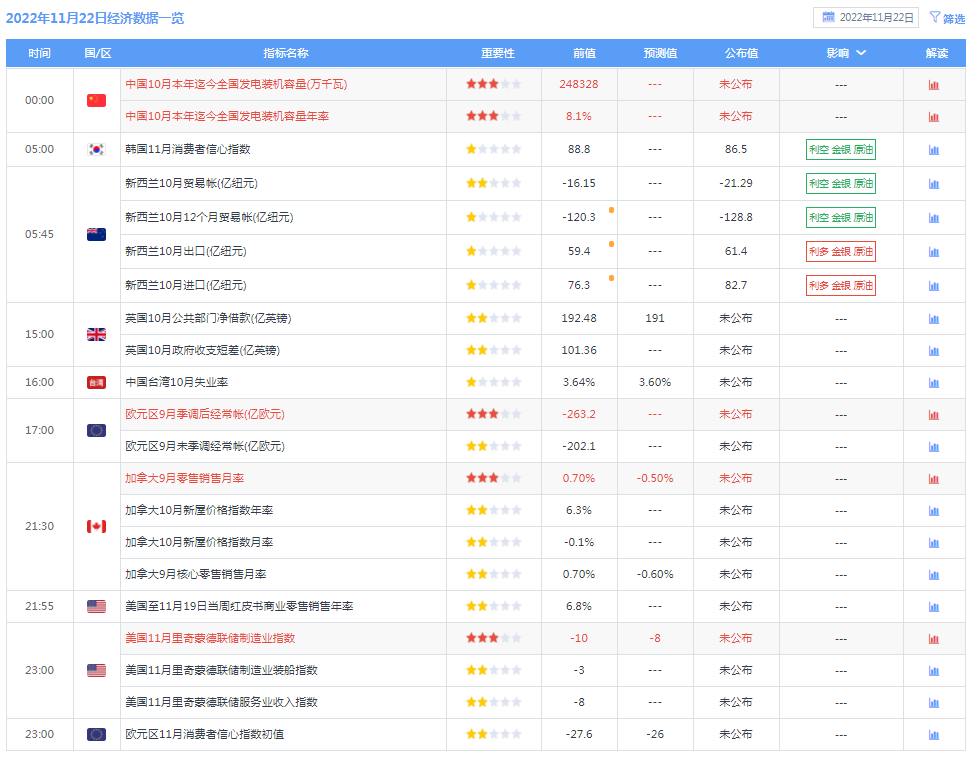Click 利多 金银 原油 tag for 新西兰10月进口
The image size is (980, 758).
(x=841, y=286)
